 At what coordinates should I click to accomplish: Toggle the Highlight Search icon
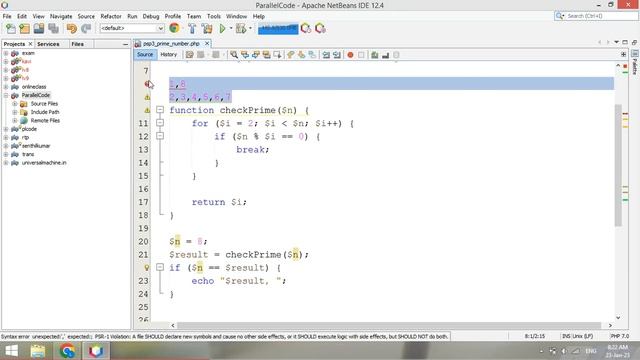(267, 55)
